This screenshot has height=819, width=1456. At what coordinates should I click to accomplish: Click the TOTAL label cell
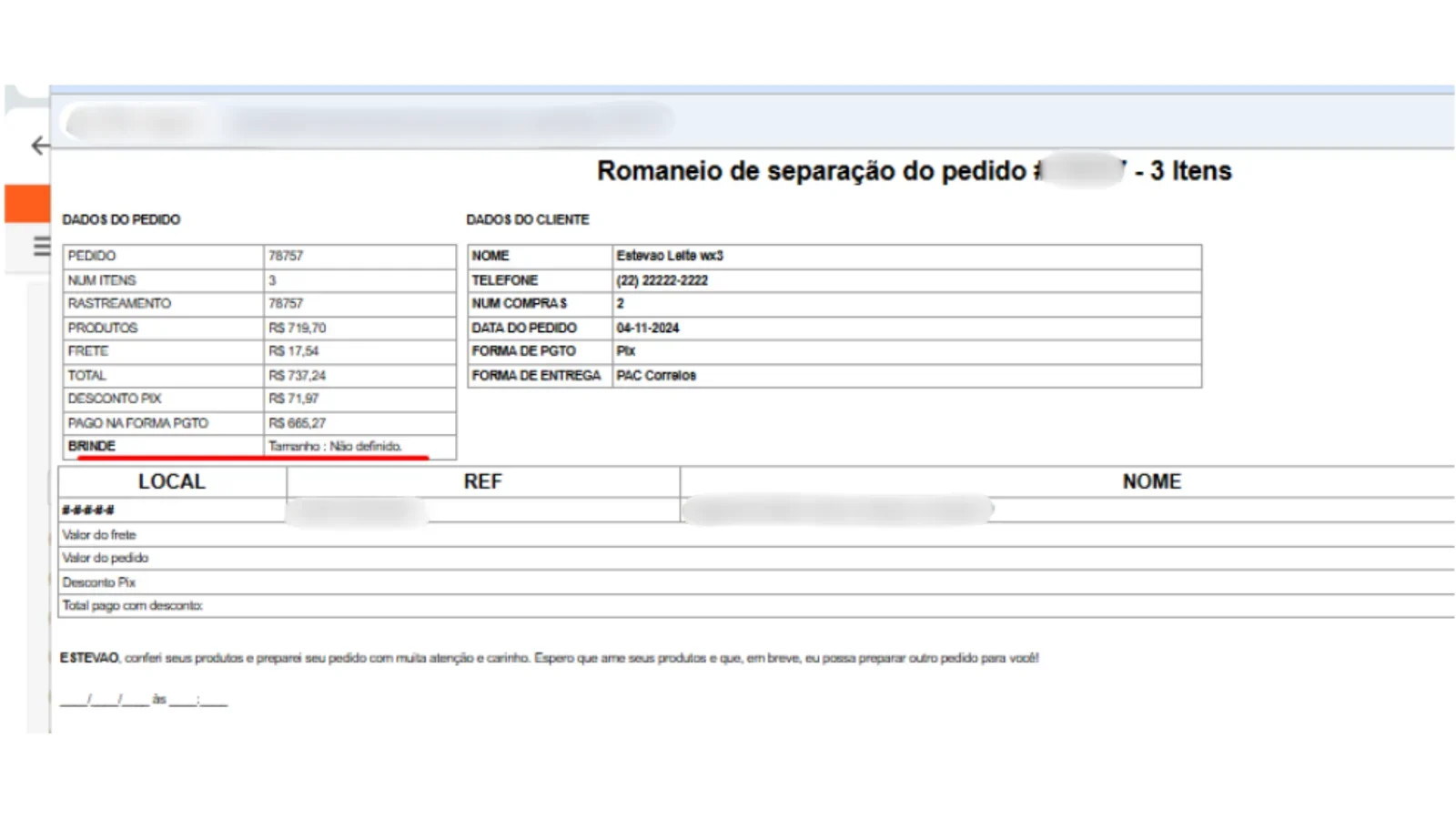pyautogui.click(x=163, y=375)
